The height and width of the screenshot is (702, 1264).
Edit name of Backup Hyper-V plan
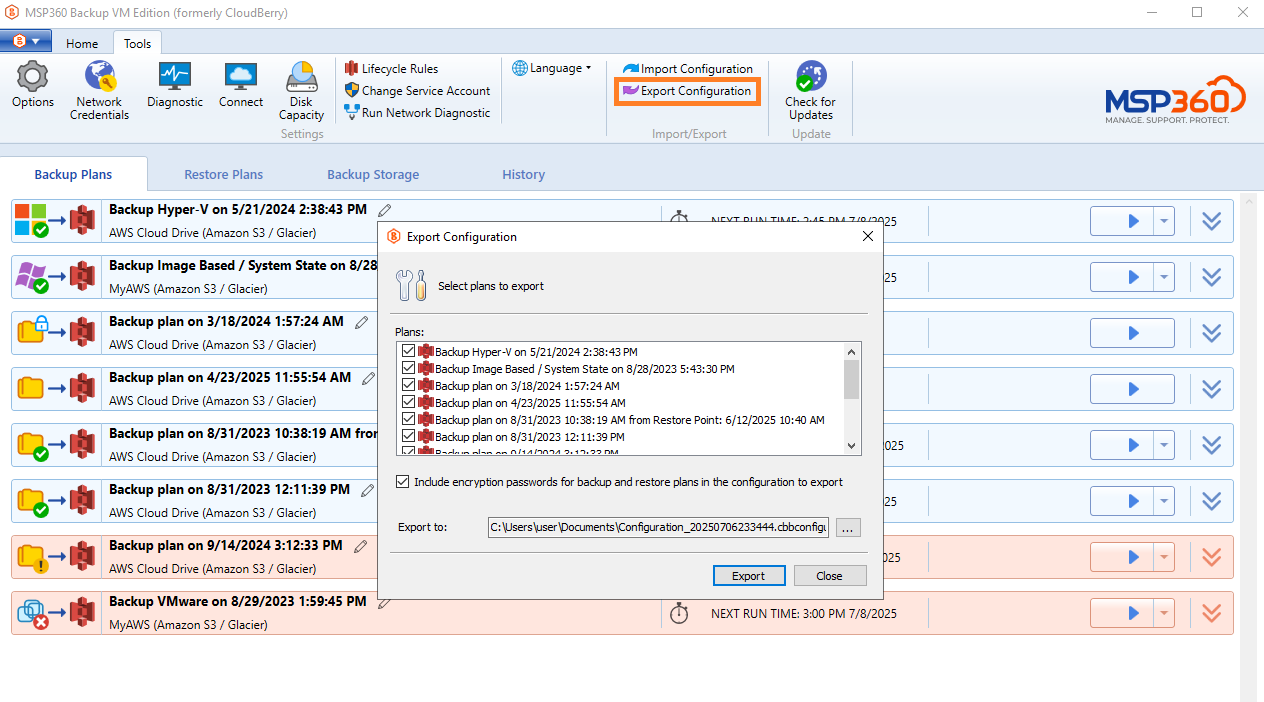coord(385,210)
